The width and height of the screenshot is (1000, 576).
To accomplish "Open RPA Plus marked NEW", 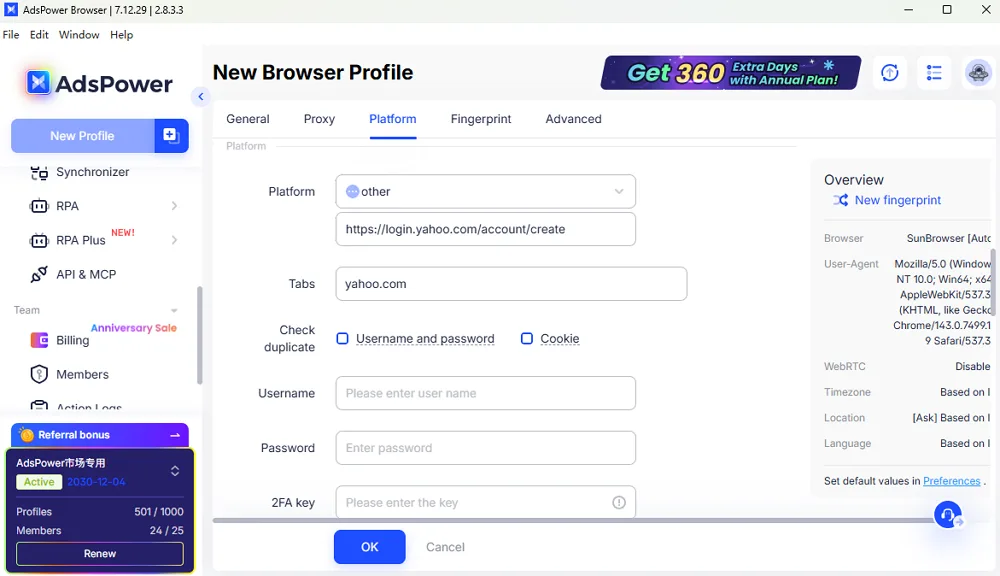I will [80, 240].
